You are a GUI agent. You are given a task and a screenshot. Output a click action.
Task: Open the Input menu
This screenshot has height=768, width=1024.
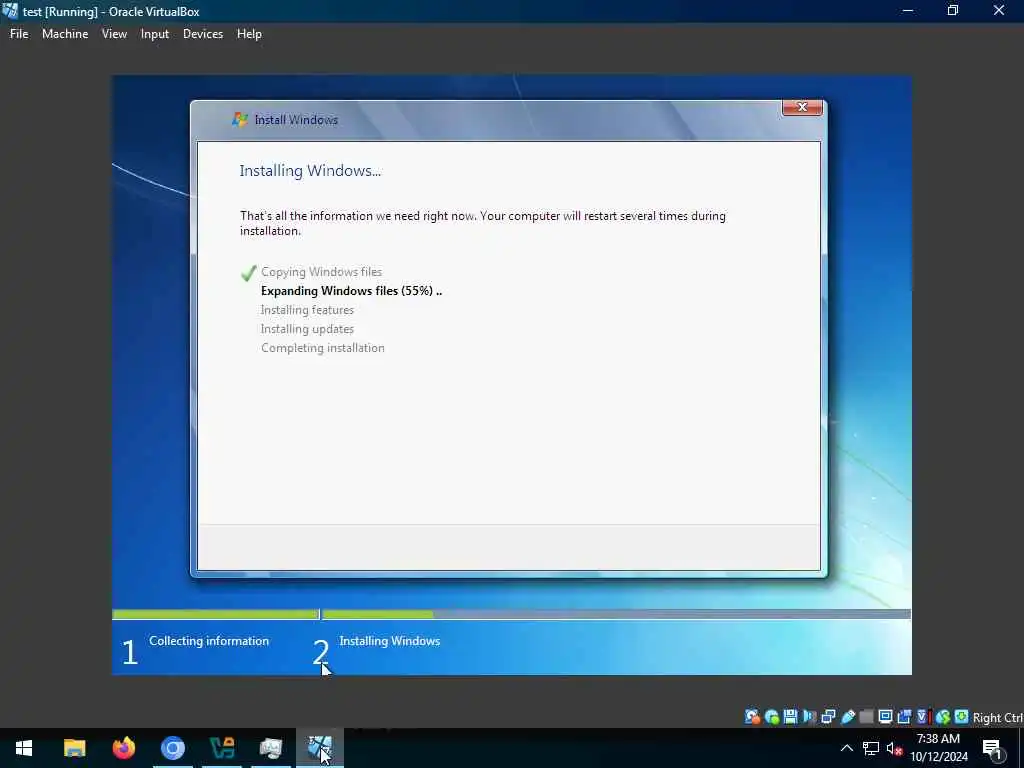(155, 34)
